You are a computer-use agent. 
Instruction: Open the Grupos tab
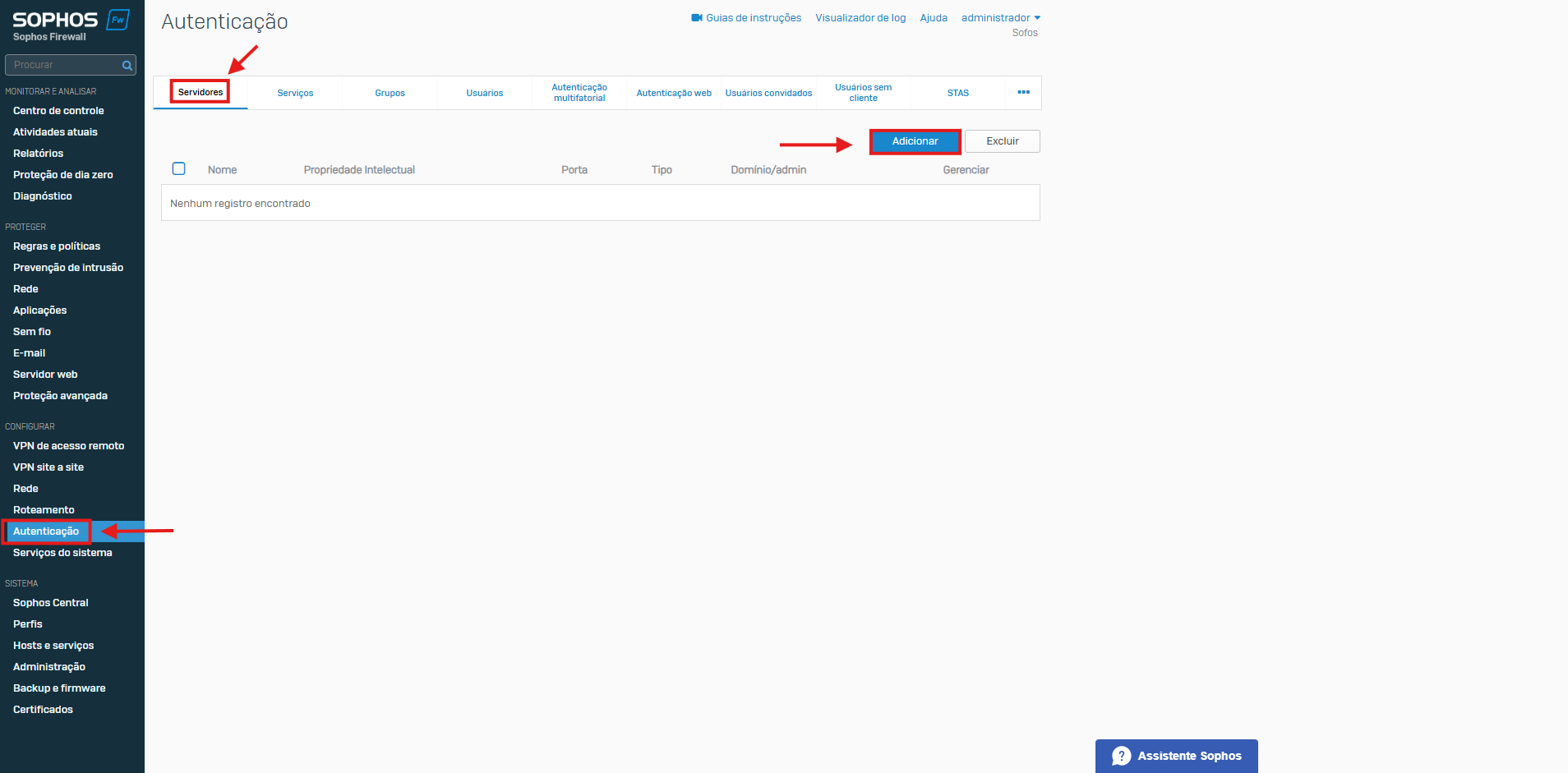tap(390, 93)
